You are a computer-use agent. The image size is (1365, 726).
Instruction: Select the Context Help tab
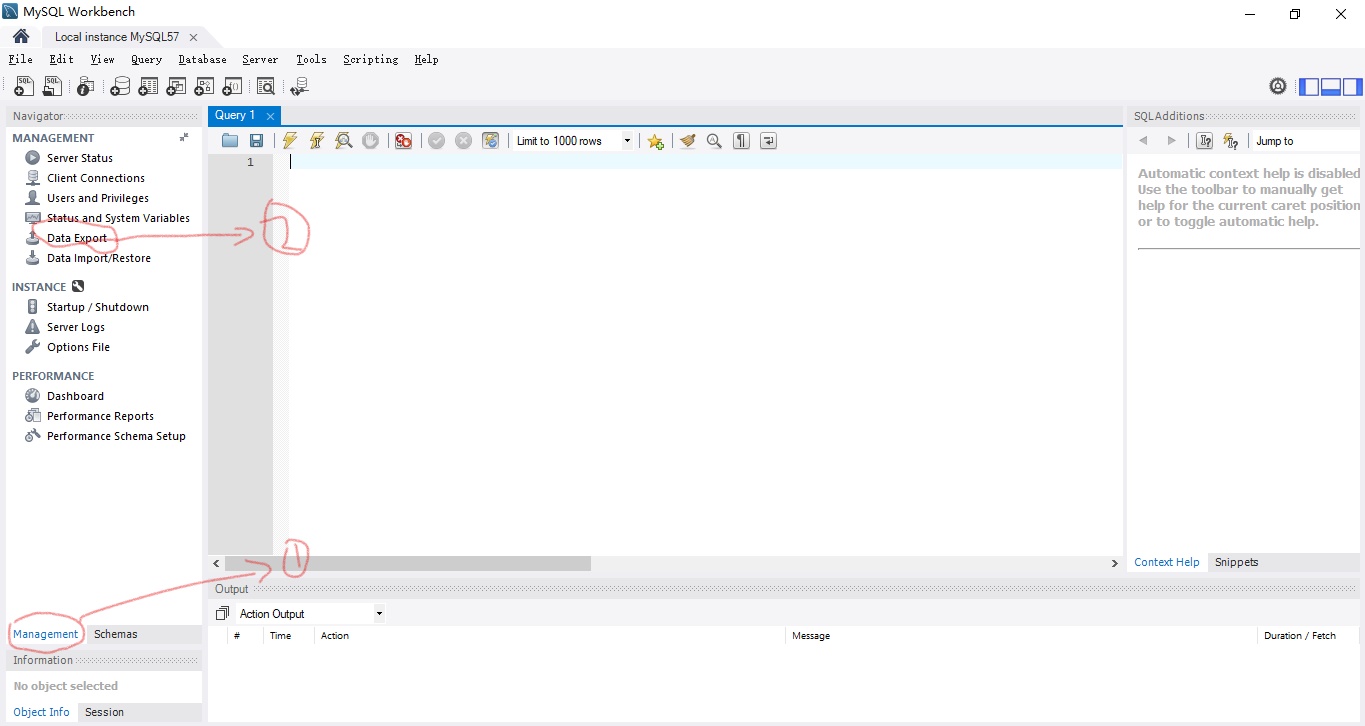(1166, 562)
